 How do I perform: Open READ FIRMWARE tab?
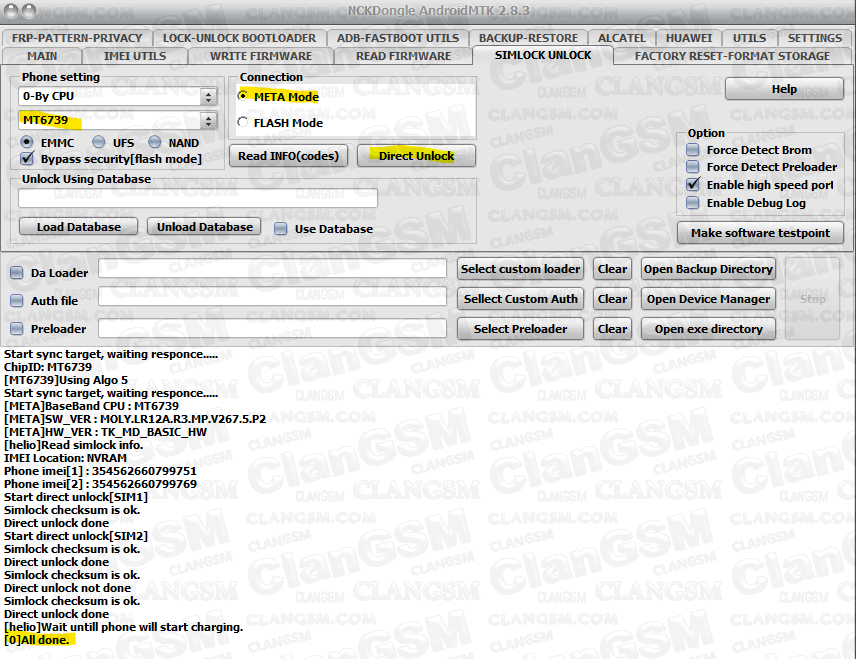tap(403, 56)
